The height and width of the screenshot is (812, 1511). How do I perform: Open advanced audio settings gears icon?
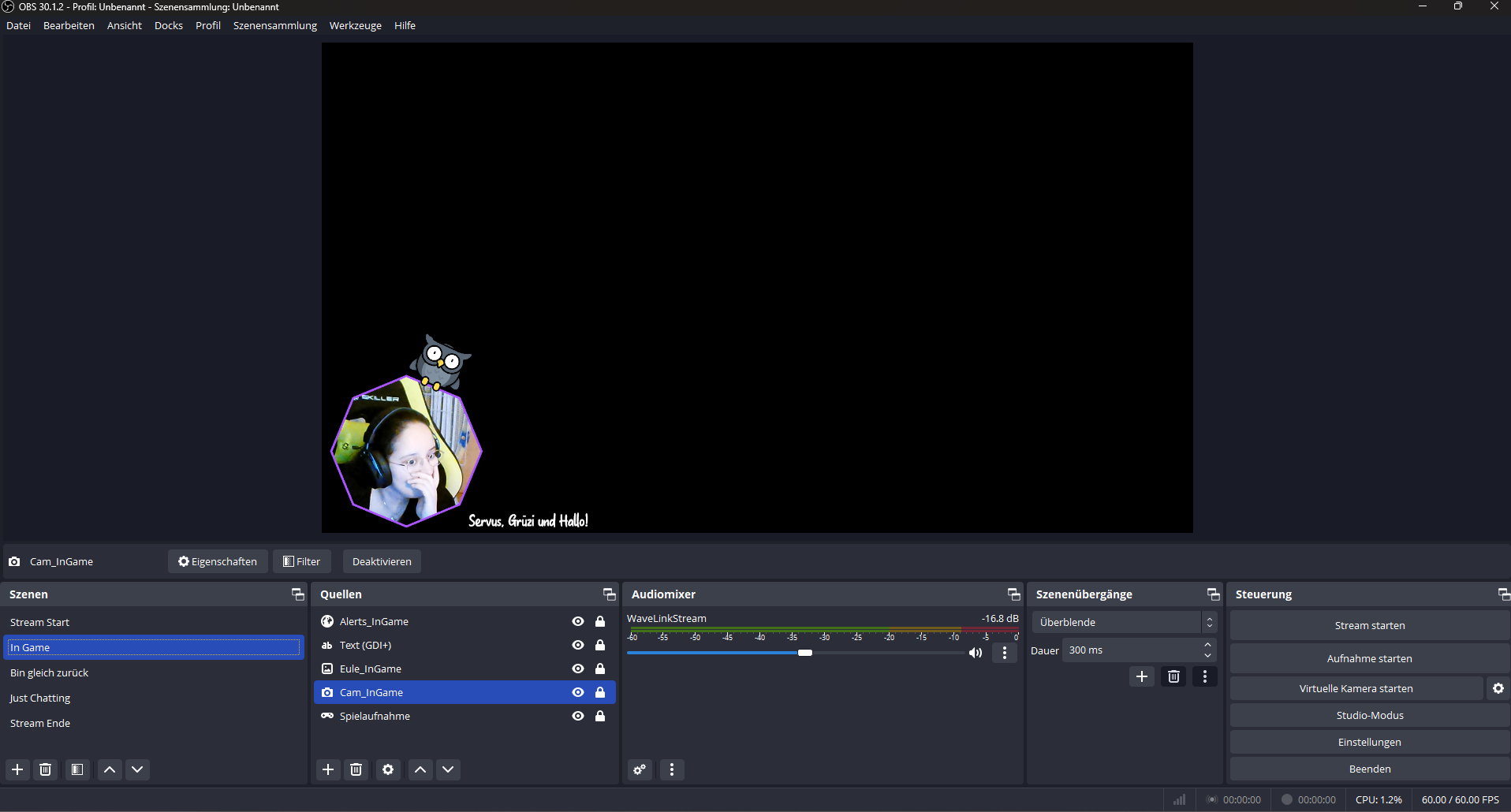tap(640, 769)
